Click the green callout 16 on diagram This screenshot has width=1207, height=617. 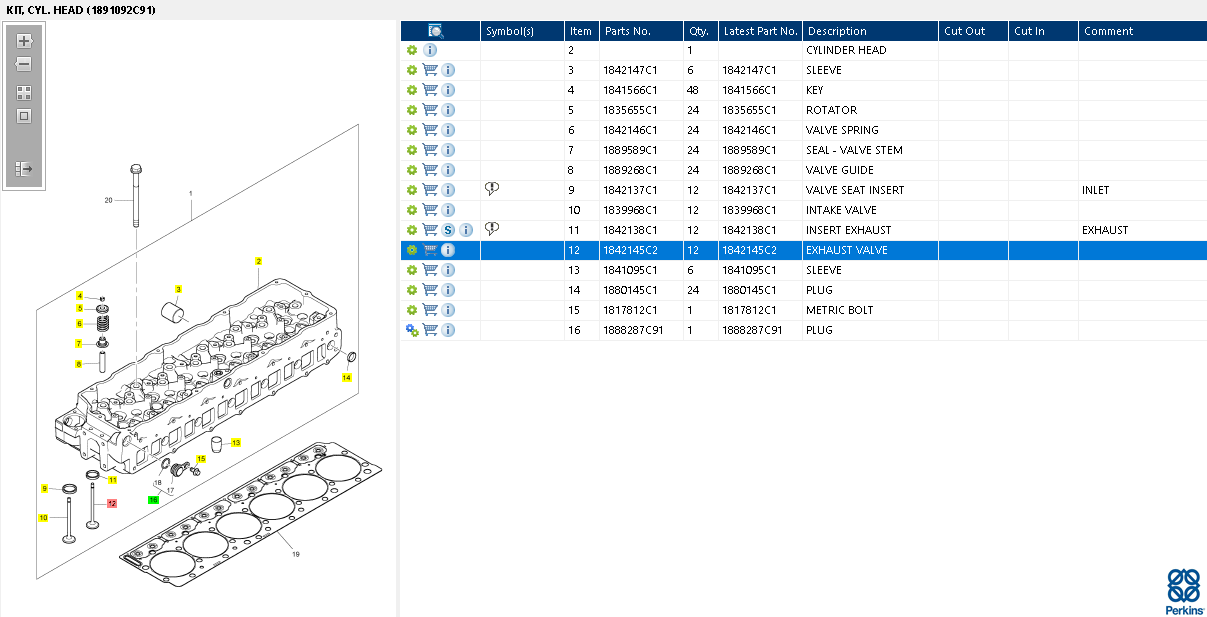153,498
